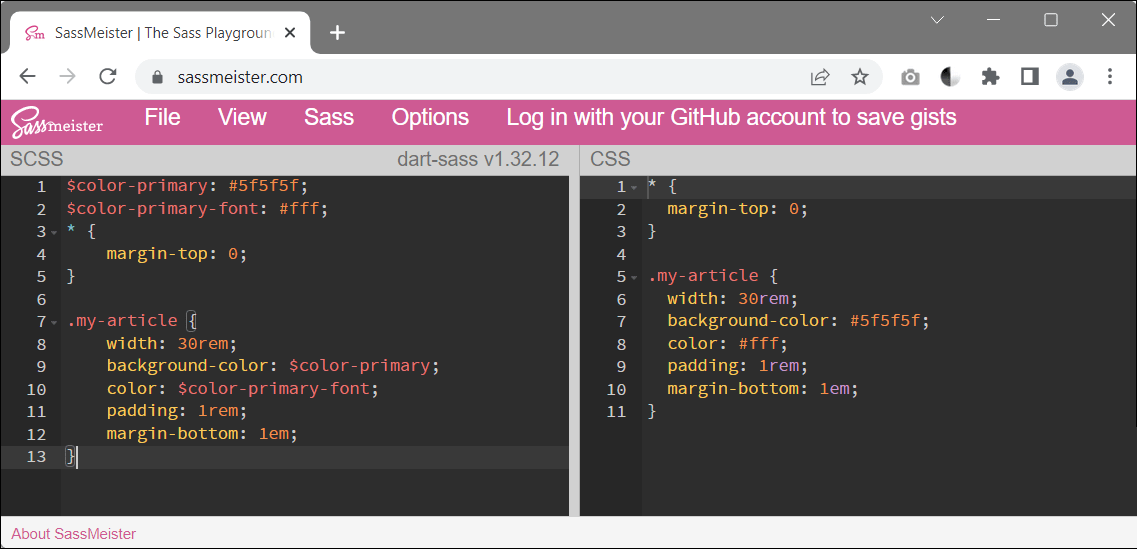Open the Options menu

[430, 117]
